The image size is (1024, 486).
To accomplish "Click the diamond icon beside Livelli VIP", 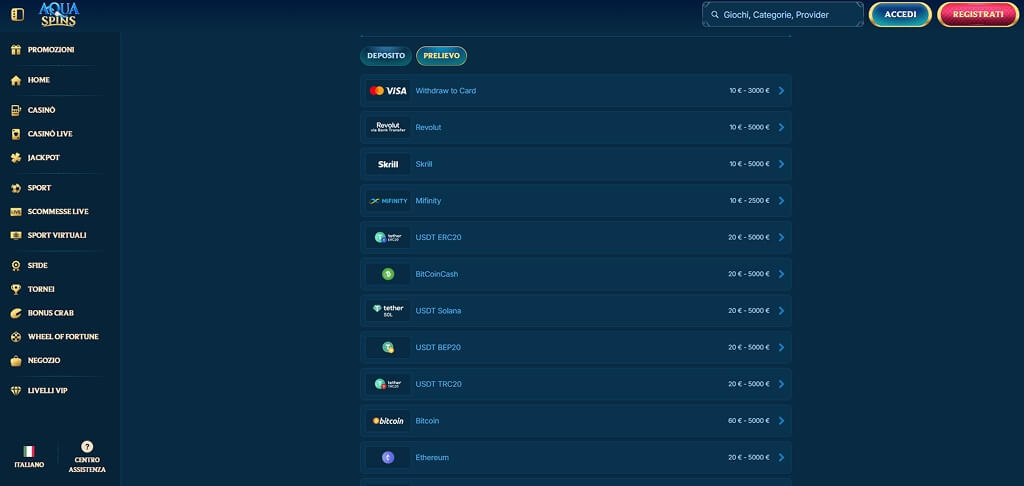I will point(16,391).
